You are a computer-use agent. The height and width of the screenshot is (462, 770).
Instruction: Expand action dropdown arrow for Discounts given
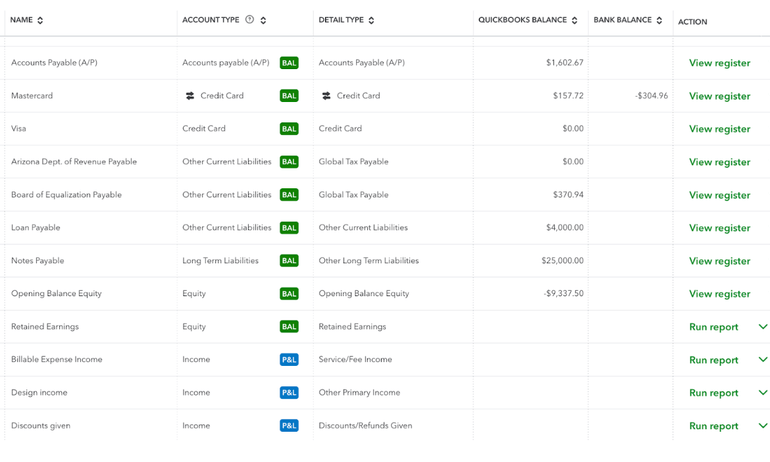pyautogui.click(x=763, y=426)
